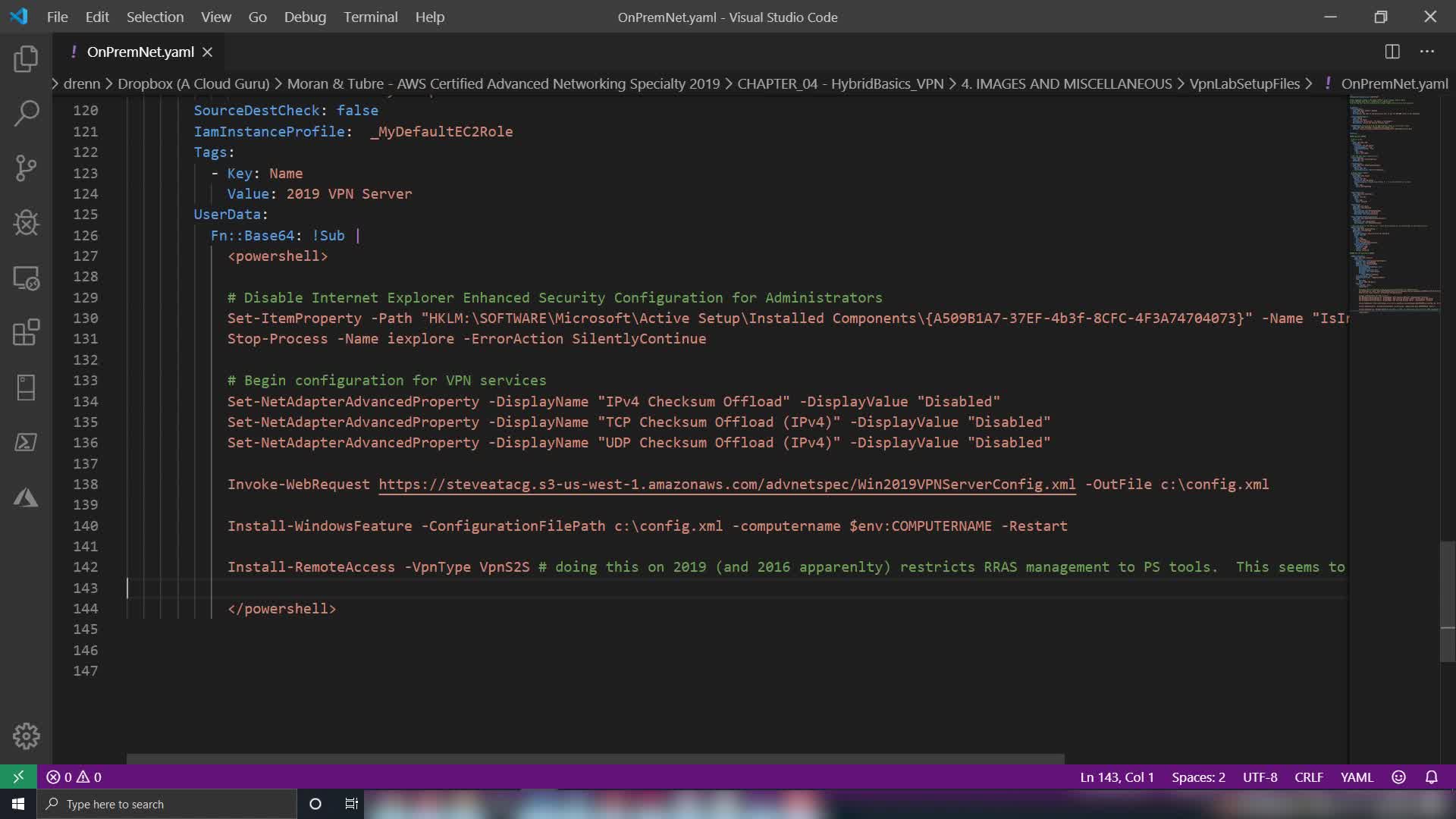Screen dimensions: 1456x819
Task: Open the Explorer view in activity bar
Action: (x=26, y=59)
